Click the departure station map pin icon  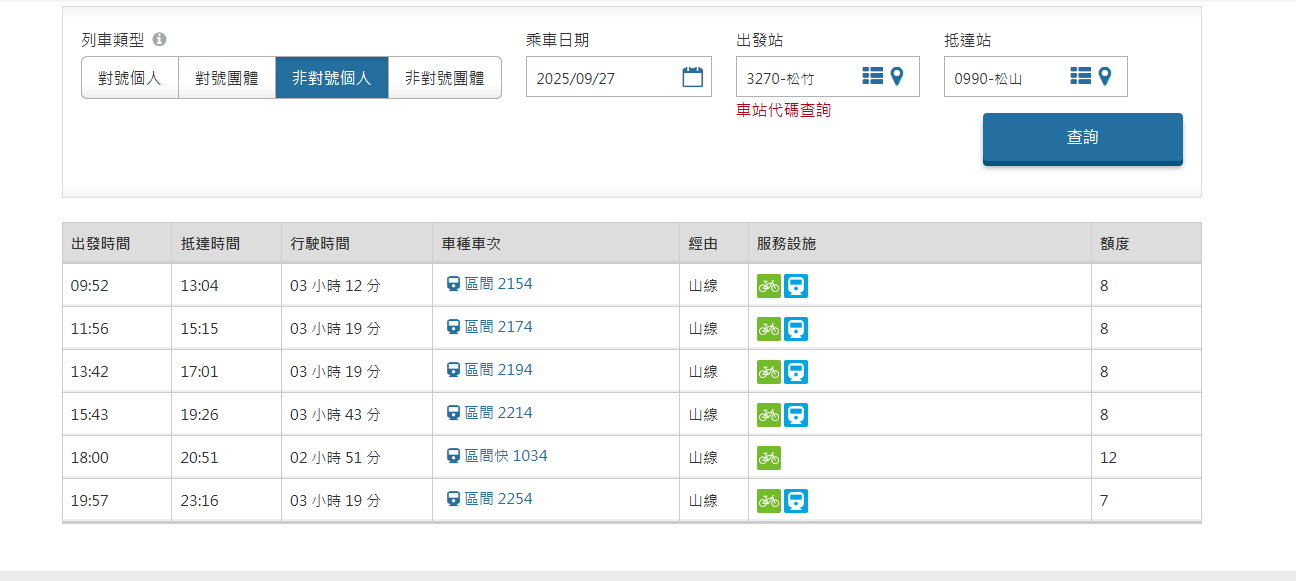897,76
